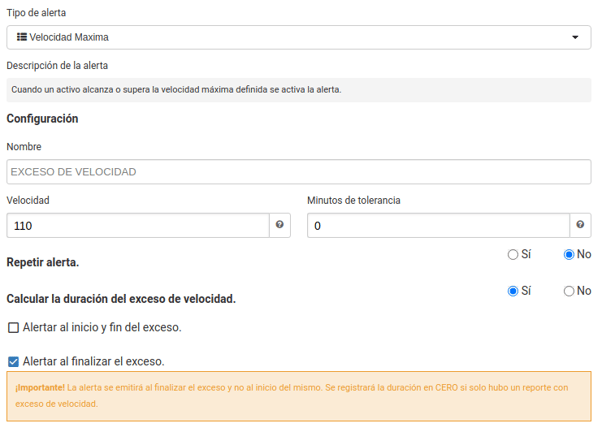Click the Repetir alerta. label
Viewport: 602px width, 432px height.
[x=43, y=262]
